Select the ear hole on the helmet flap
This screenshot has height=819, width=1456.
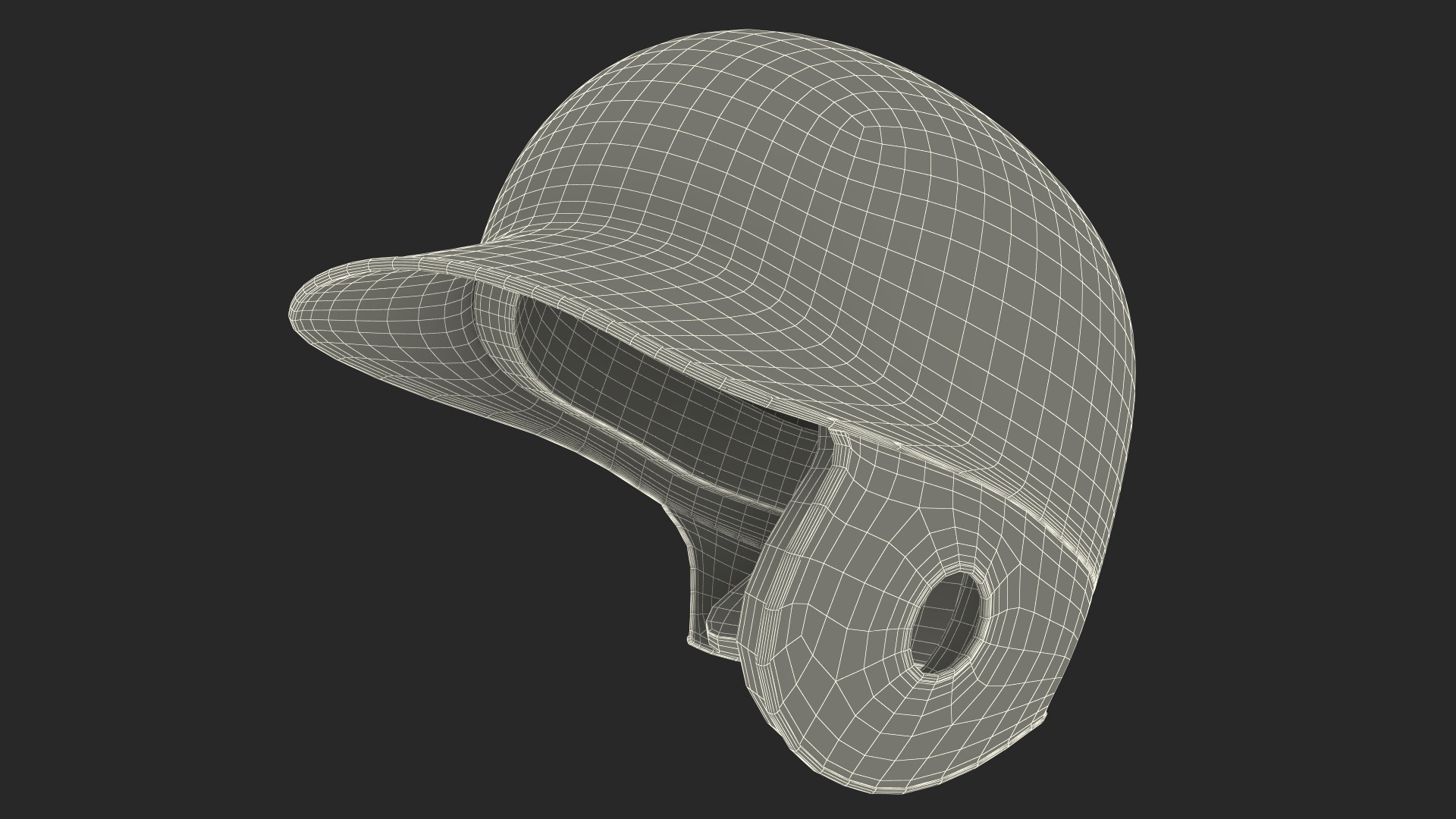pyautogui.click(x=950, y=622)
